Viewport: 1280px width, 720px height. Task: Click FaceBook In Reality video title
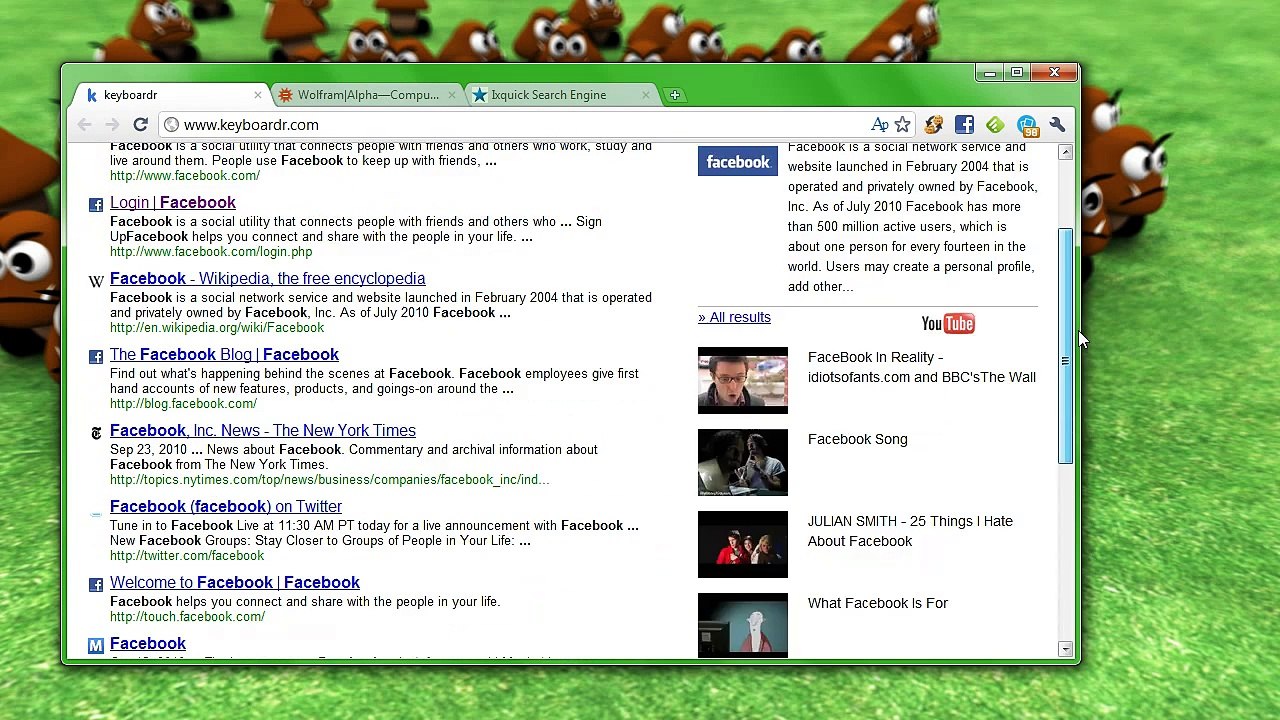point(922,367)
